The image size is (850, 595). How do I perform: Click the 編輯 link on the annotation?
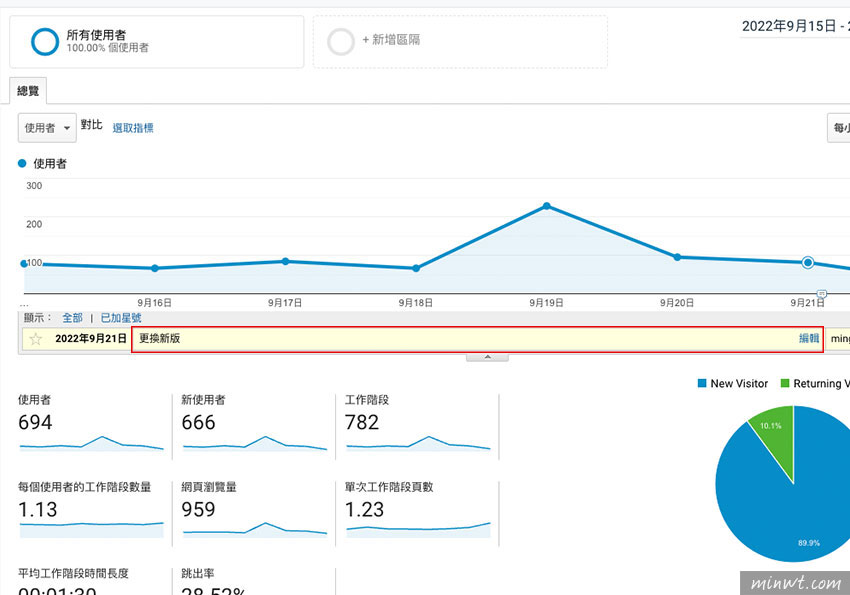point(809,338)
